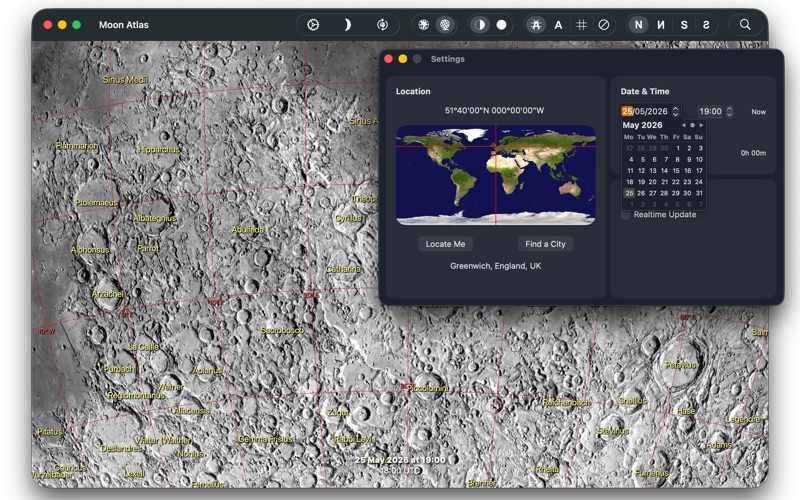This screenshot has height=500, width=800.
Task: Click the crescent moon phase toolbar icon
Action: (347, 24)
